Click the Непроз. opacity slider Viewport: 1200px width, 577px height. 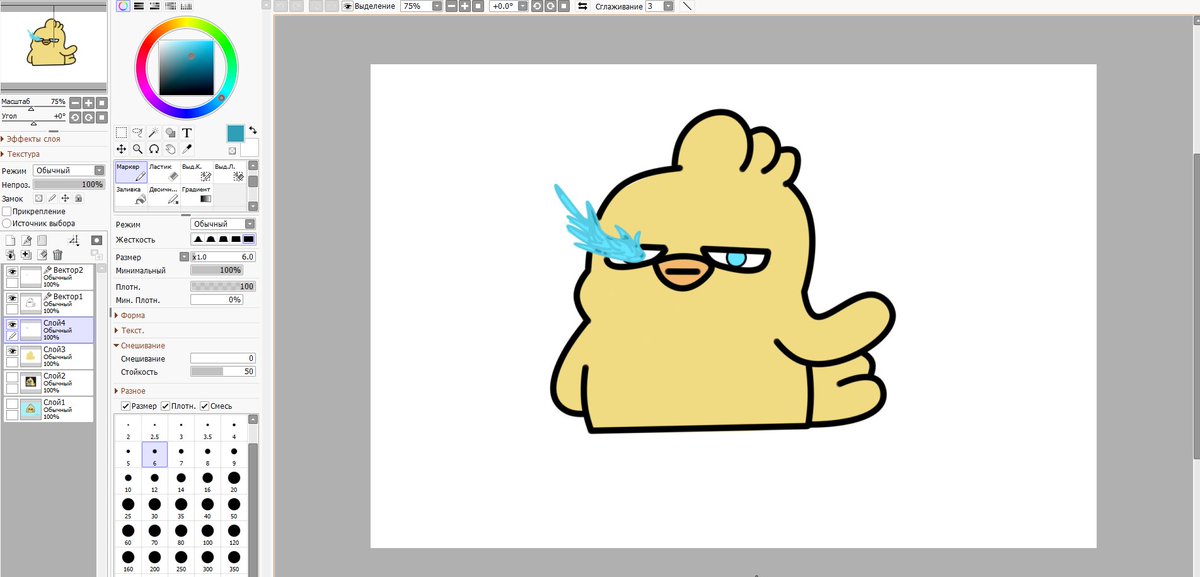[69, 185]
